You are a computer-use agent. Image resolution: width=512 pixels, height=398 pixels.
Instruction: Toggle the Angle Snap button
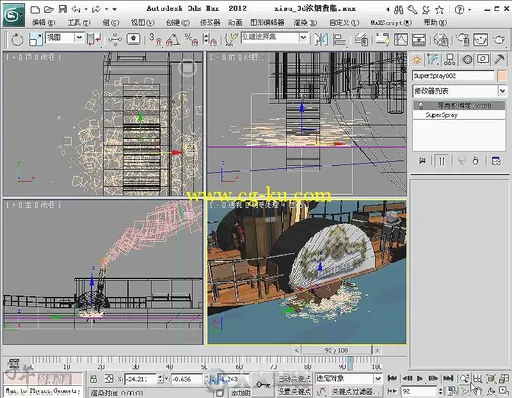173,39
